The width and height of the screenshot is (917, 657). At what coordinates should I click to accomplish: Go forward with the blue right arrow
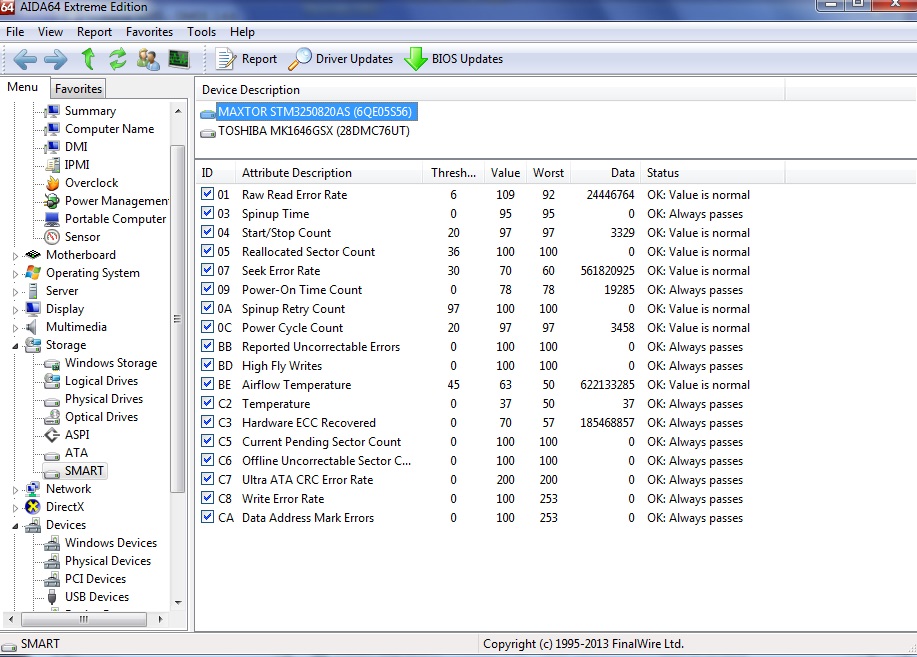(x=56, y=59)
